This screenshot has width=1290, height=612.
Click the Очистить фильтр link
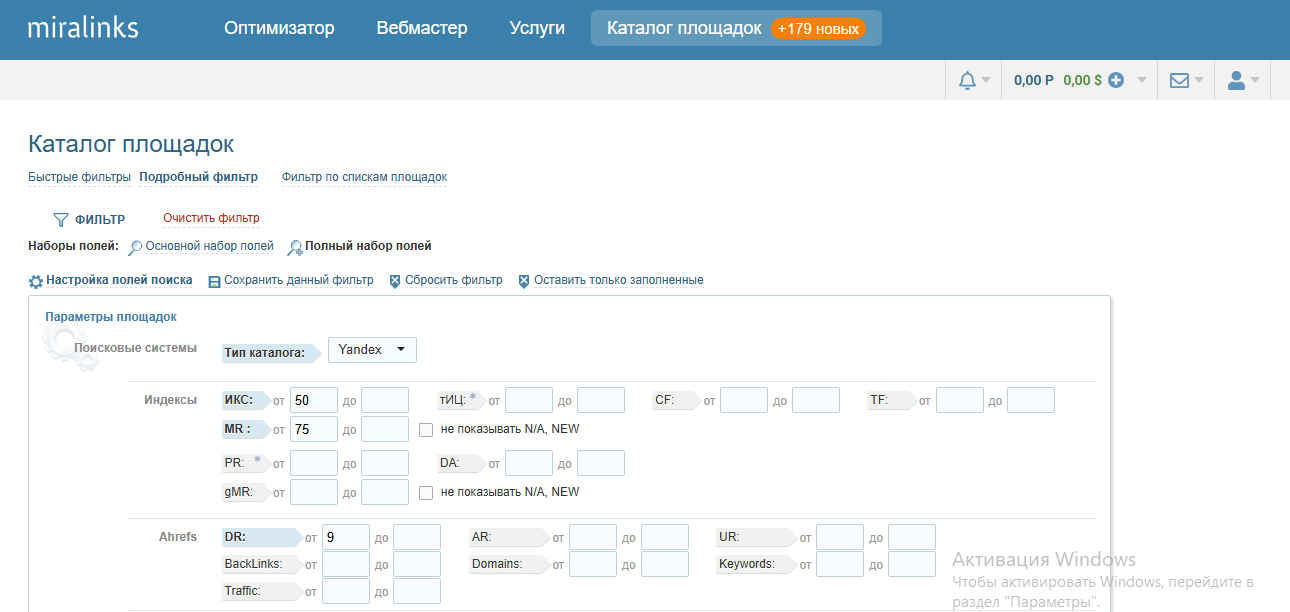coord(211,218)
